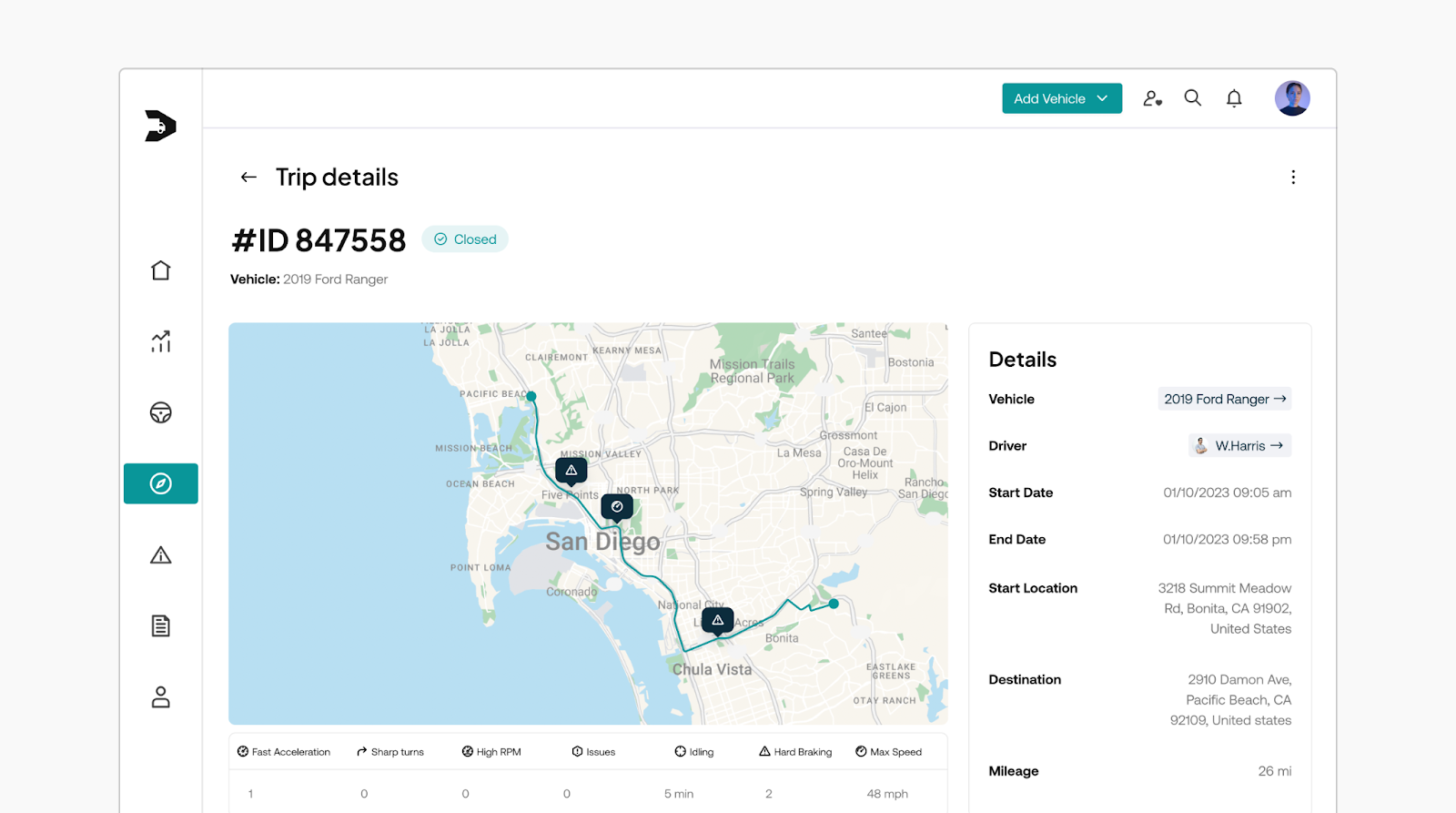The height and width of the screenshot is (813, 1456).
Task: Click the Idling column header
Action: [x=694, y=752]
